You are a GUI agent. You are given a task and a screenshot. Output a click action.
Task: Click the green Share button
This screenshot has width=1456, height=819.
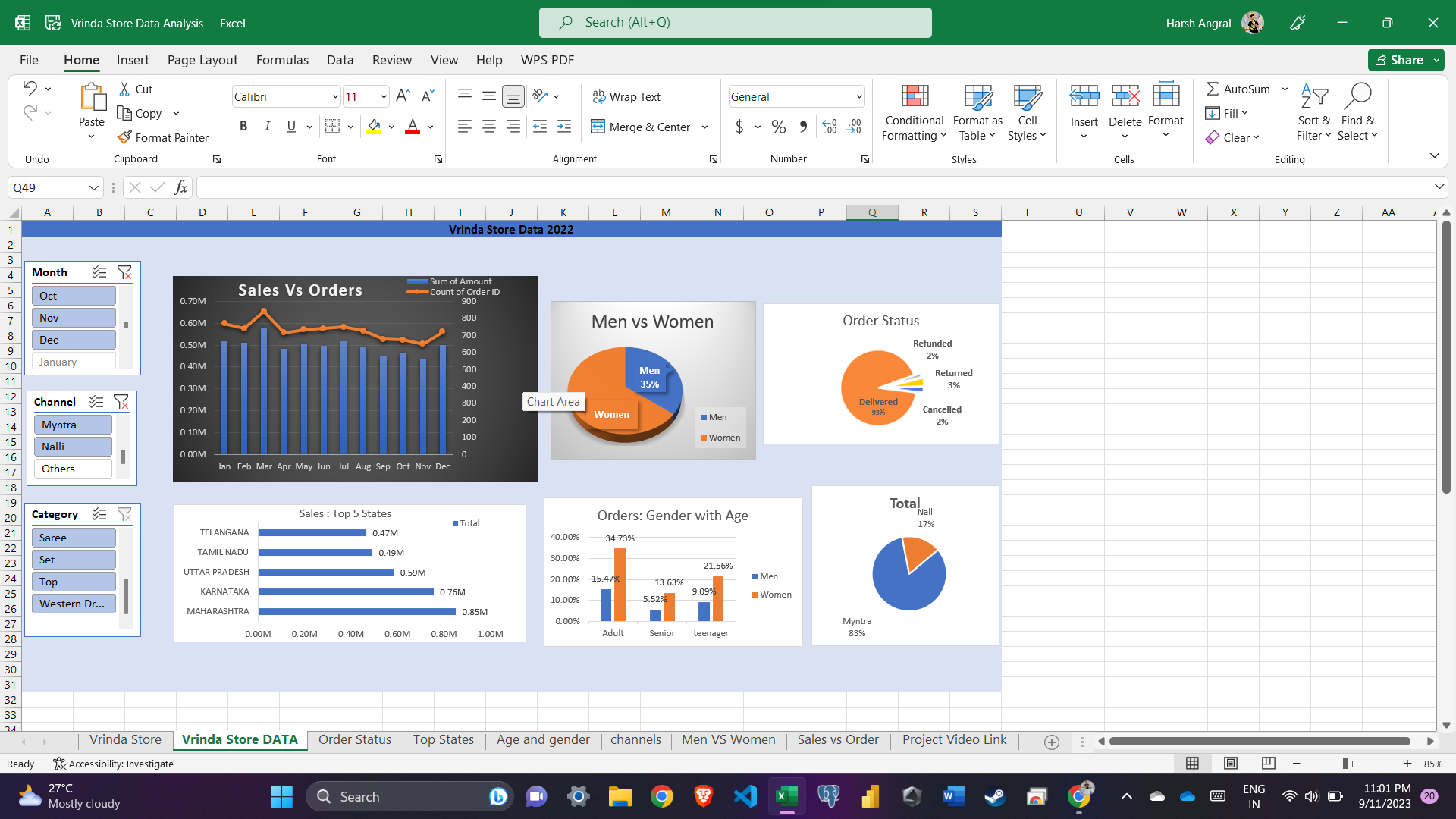pos(1399,60)
